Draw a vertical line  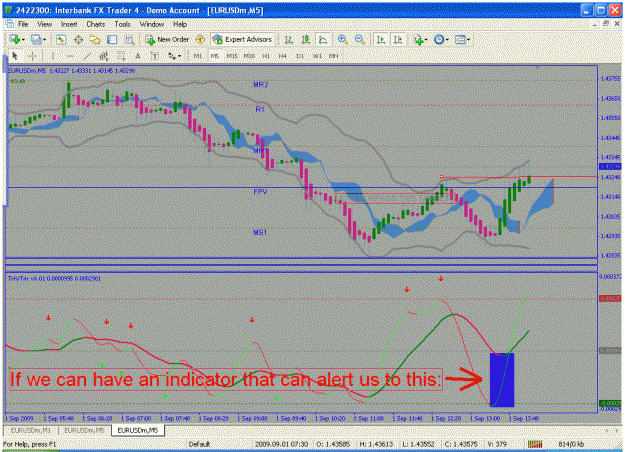[x=53, y=56]
